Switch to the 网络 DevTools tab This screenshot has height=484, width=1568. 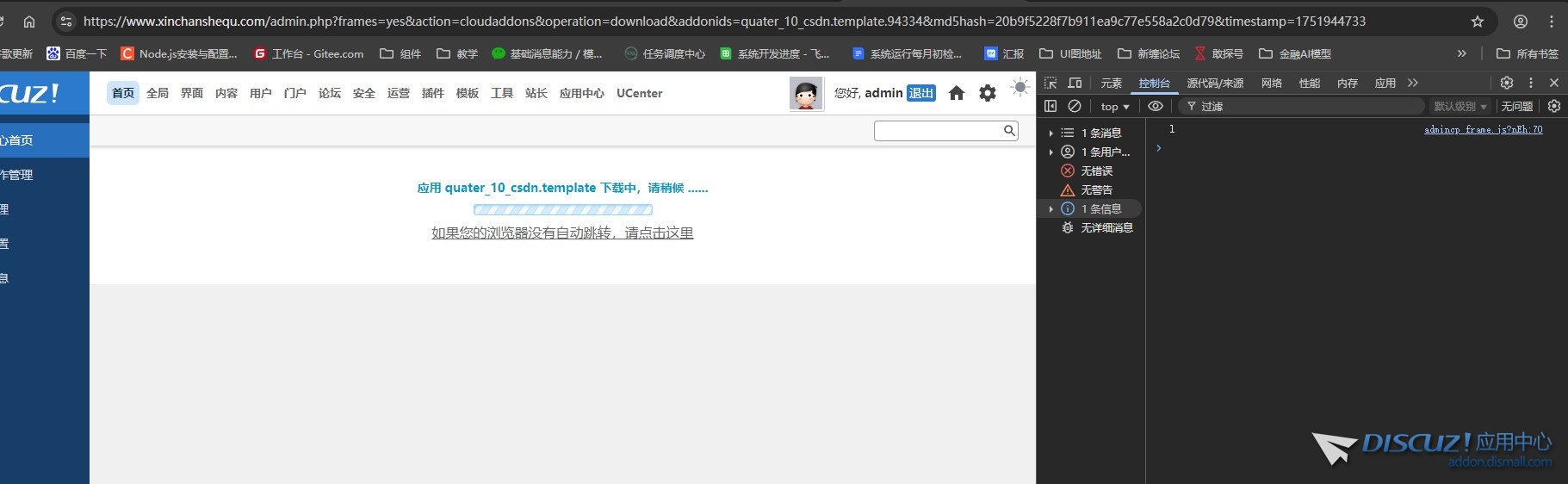point(1271,83)
